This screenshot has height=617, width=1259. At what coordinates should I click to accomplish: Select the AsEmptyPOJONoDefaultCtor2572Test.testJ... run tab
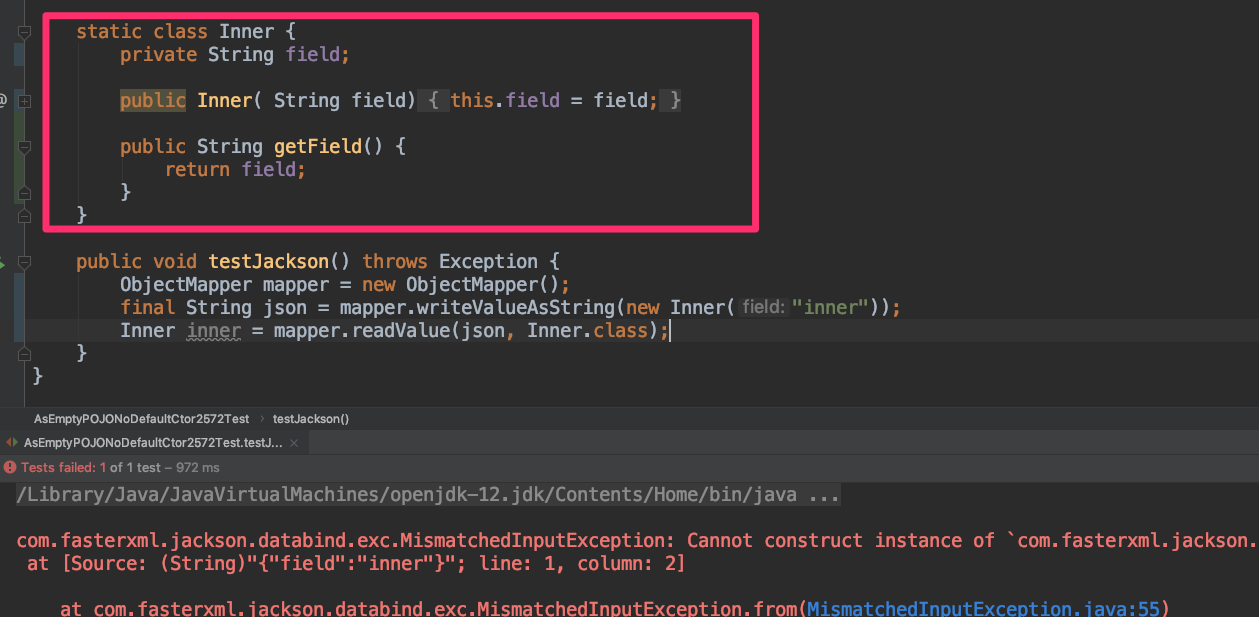pyautogui.click(x=153, y=442)
